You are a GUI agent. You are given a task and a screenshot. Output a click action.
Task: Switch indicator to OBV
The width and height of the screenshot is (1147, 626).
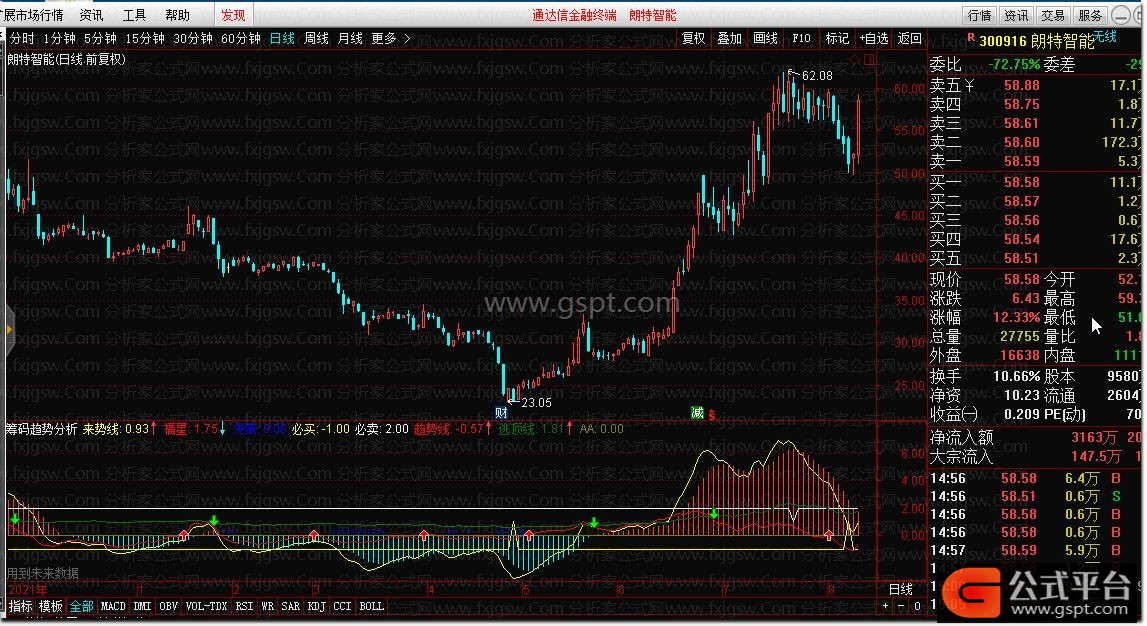pos(169,606)
